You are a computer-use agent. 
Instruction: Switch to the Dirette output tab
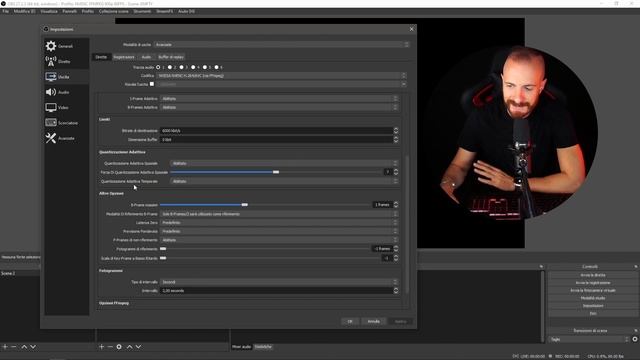click(x=101, y=57)
